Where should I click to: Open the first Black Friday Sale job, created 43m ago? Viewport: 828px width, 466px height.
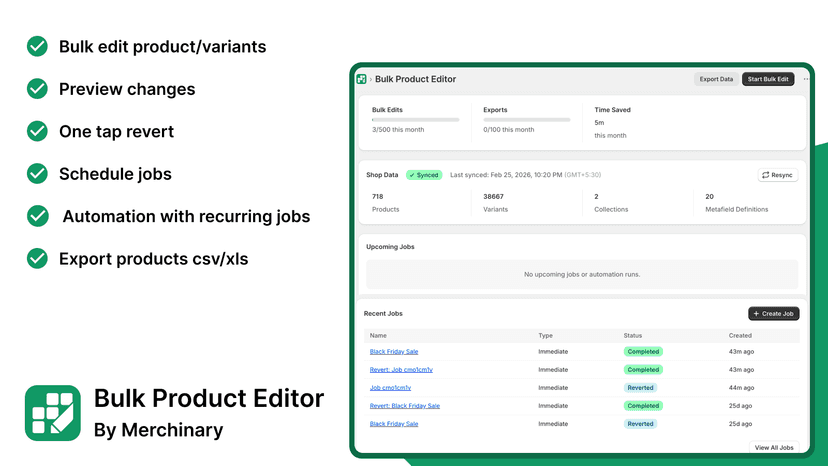394,351
